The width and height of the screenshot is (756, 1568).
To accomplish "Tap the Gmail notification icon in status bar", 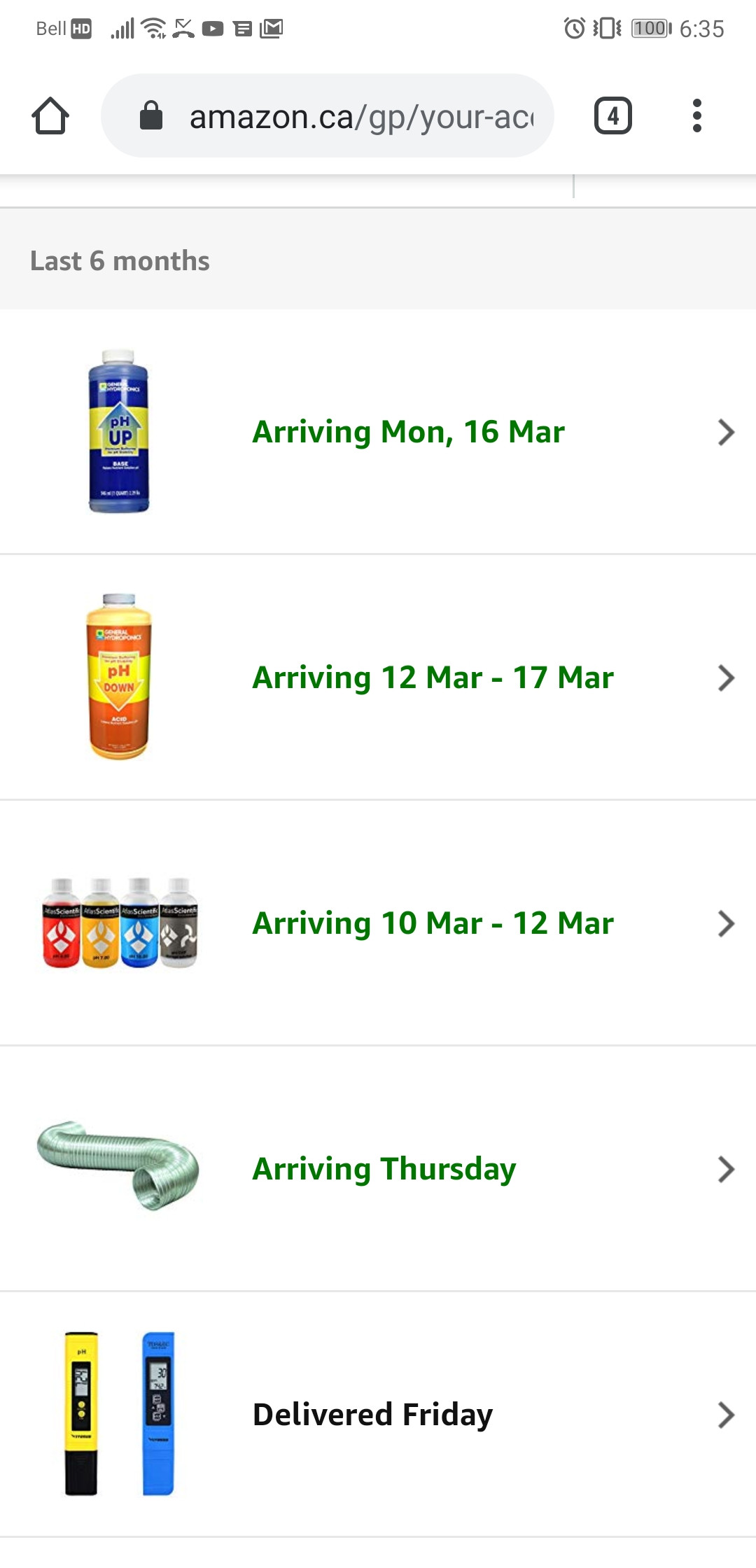I will (271, 29).
